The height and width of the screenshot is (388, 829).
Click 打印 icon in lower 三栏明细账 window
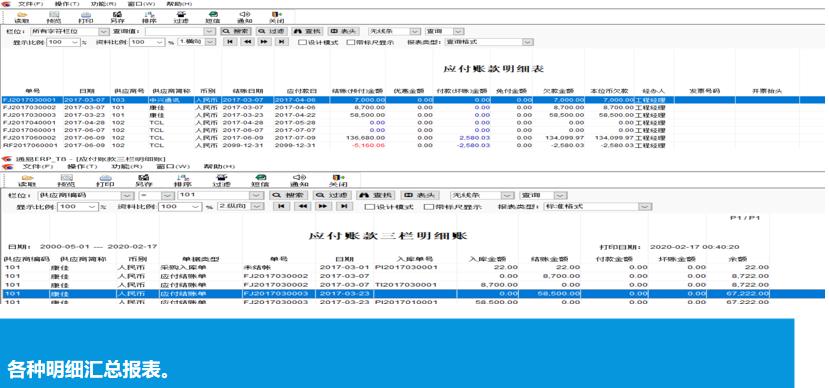105,181
